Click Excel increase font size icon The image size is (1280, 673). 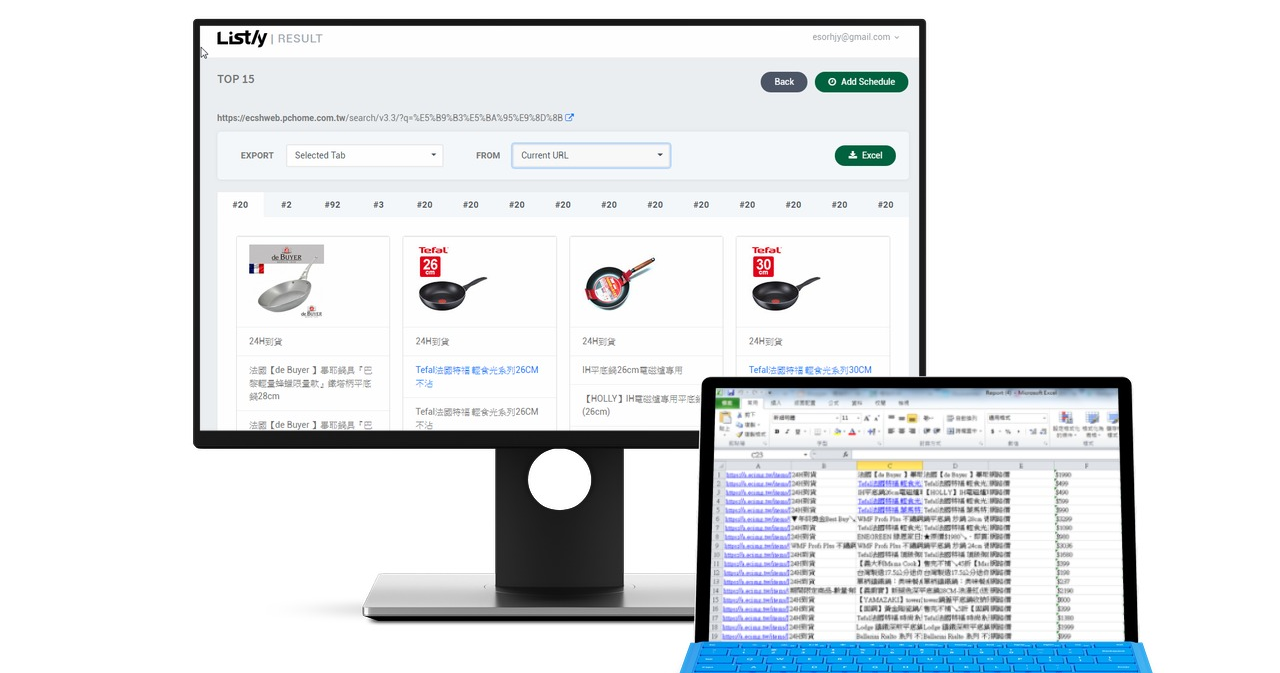click(867, 418)
